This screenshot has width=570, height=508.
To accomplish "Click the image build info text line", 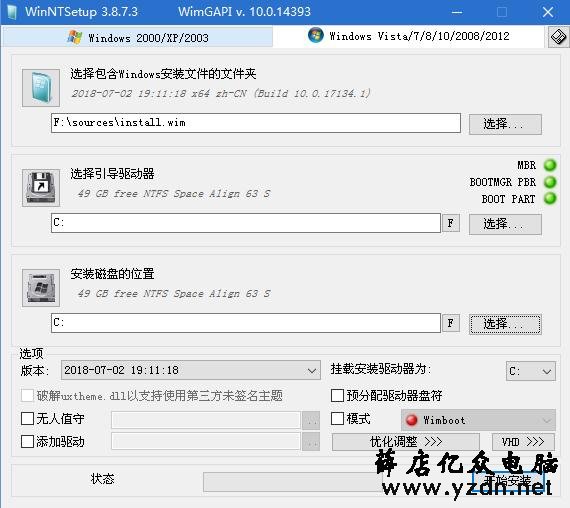I will click(x=221, y=93).
